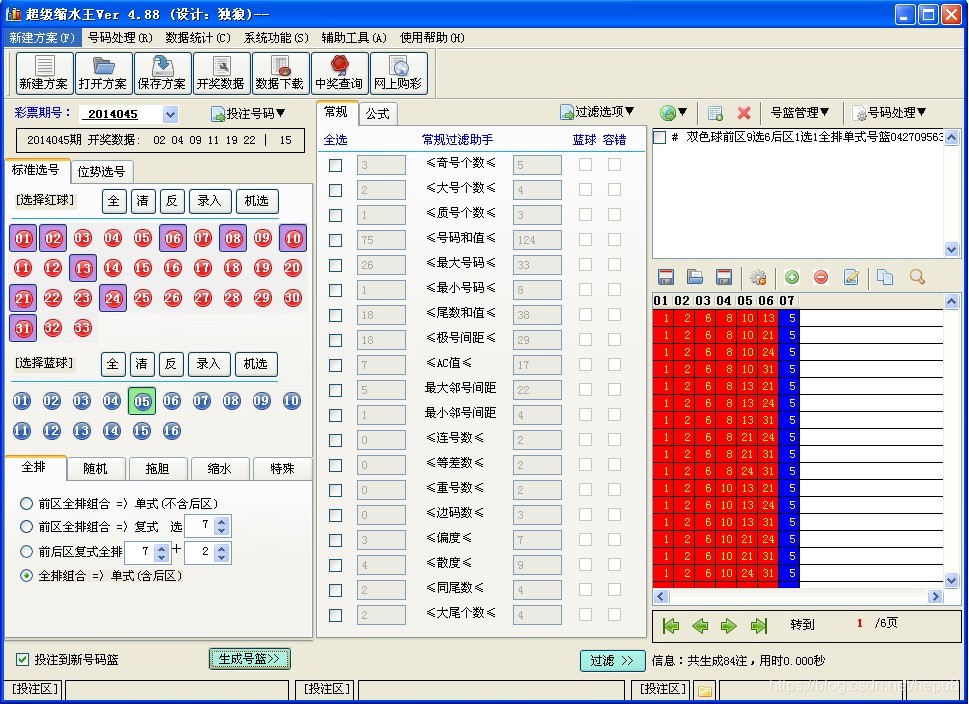Jump to the last results page
This screenshot has width=969, height=704.
pyautogui.click(x=759, y=626)
